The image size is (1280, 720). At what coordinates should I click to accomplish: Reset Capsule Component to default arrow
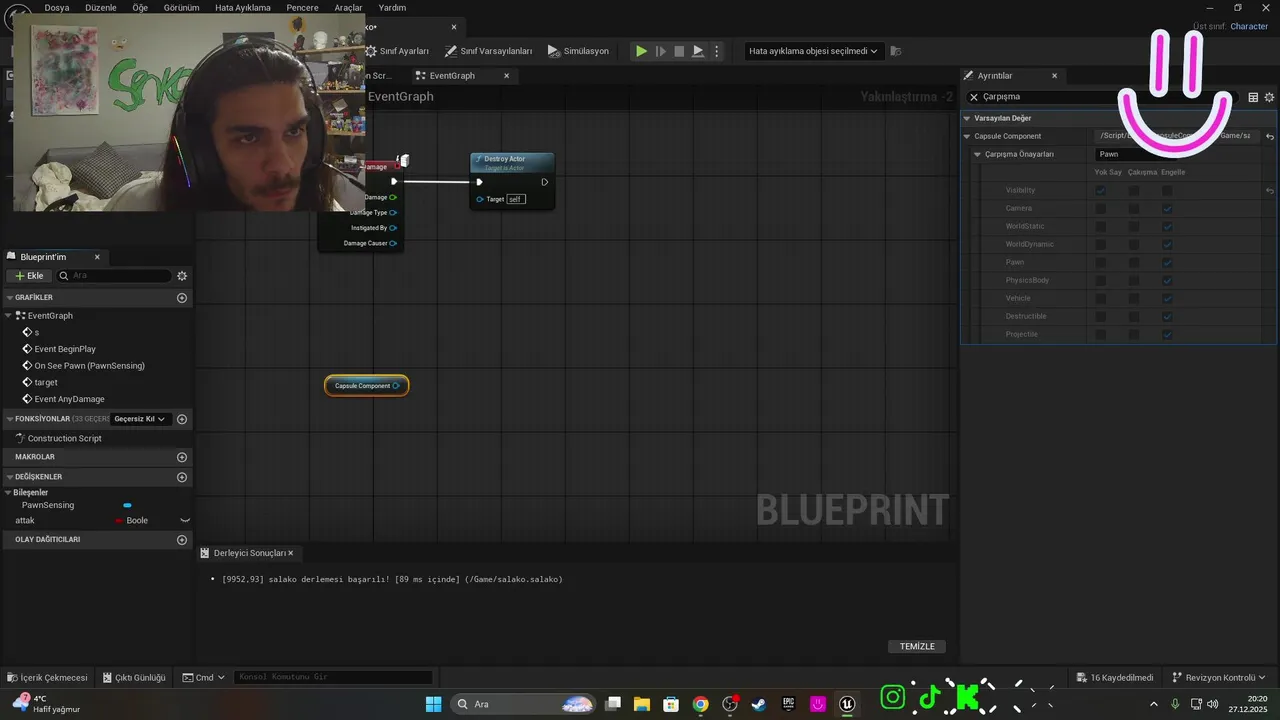point(1270,136)
